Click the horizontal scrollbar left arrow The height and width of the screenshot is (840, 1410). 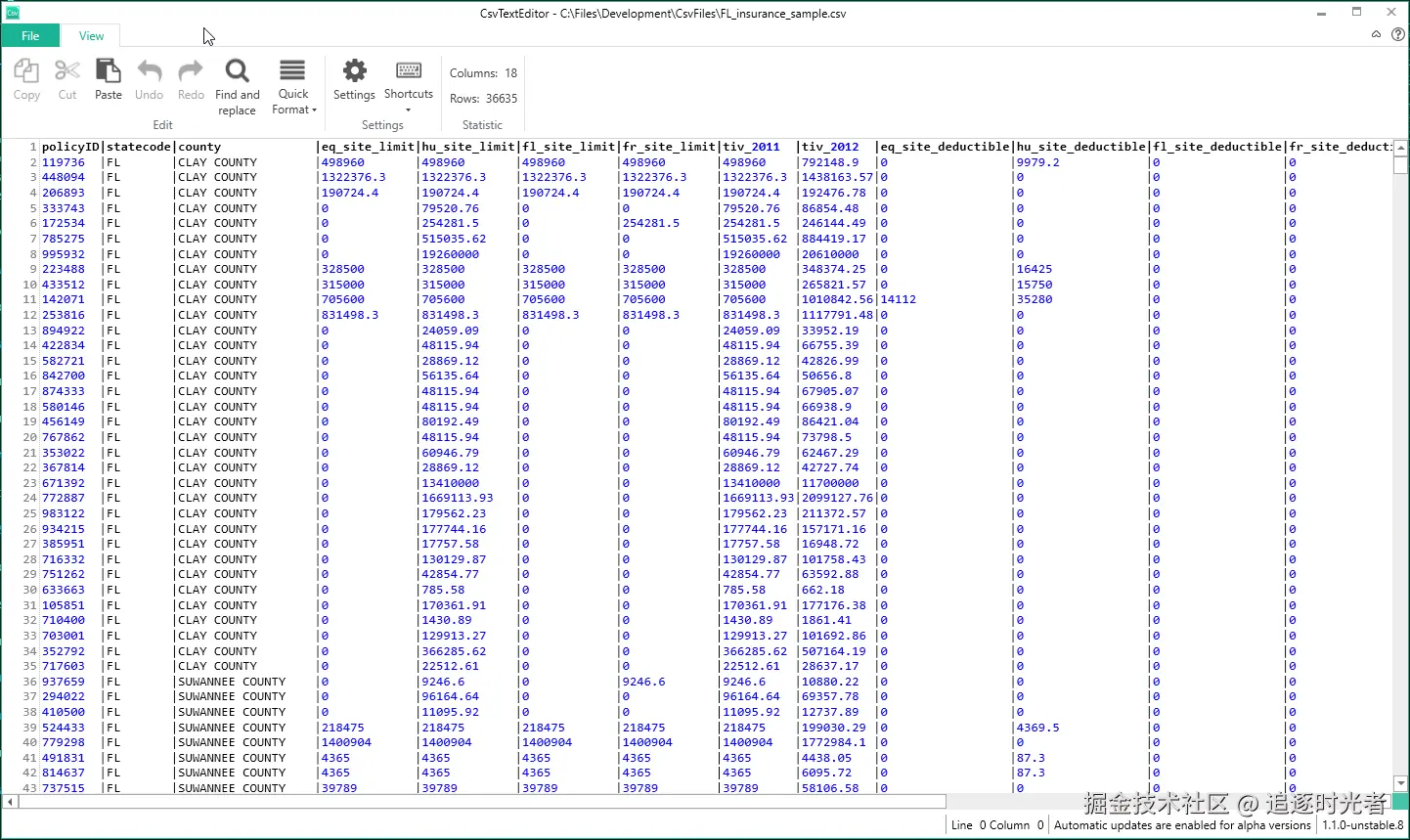pyautogui.click(x=11, y=802)
